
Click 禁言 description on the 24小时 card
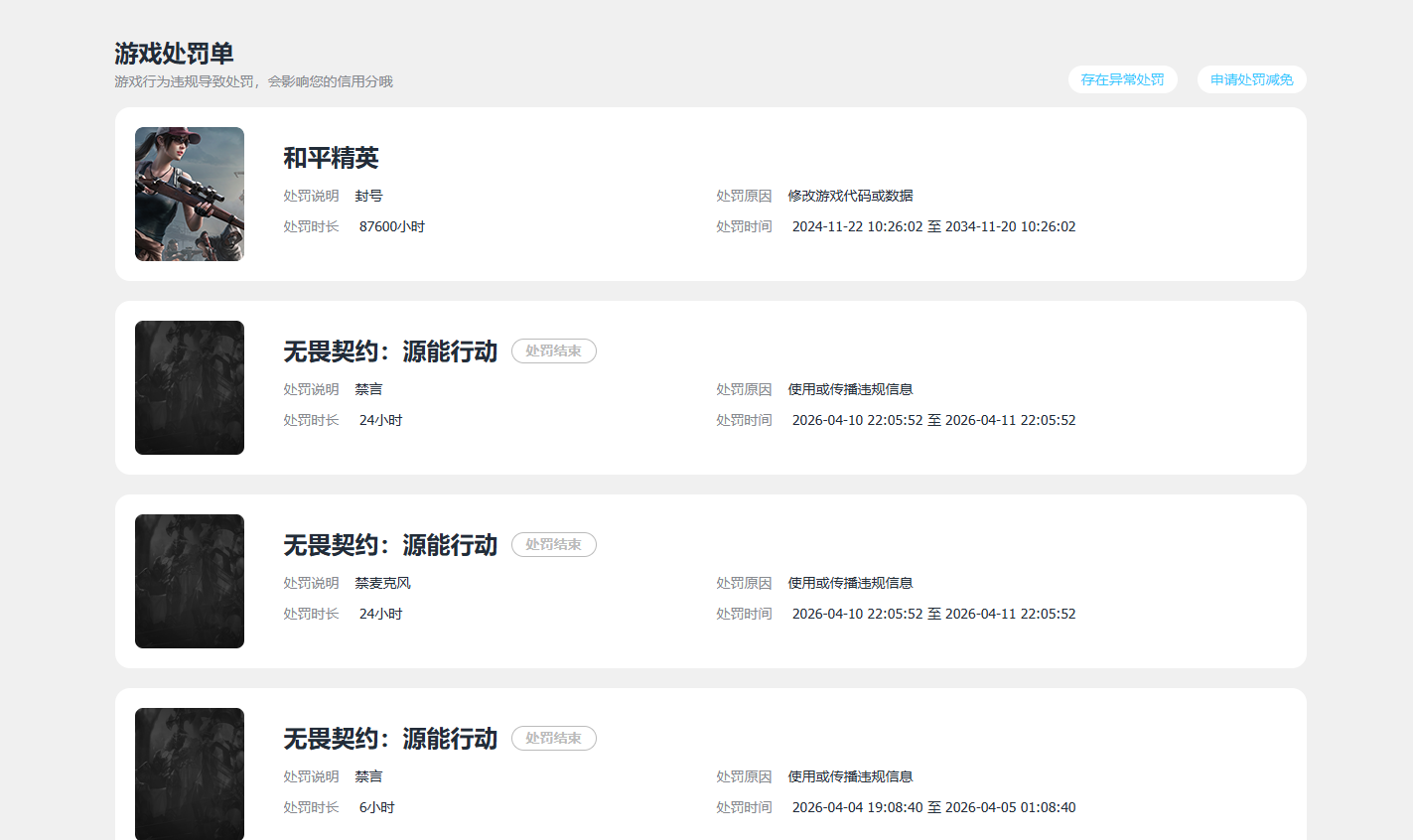pos(368,389)
